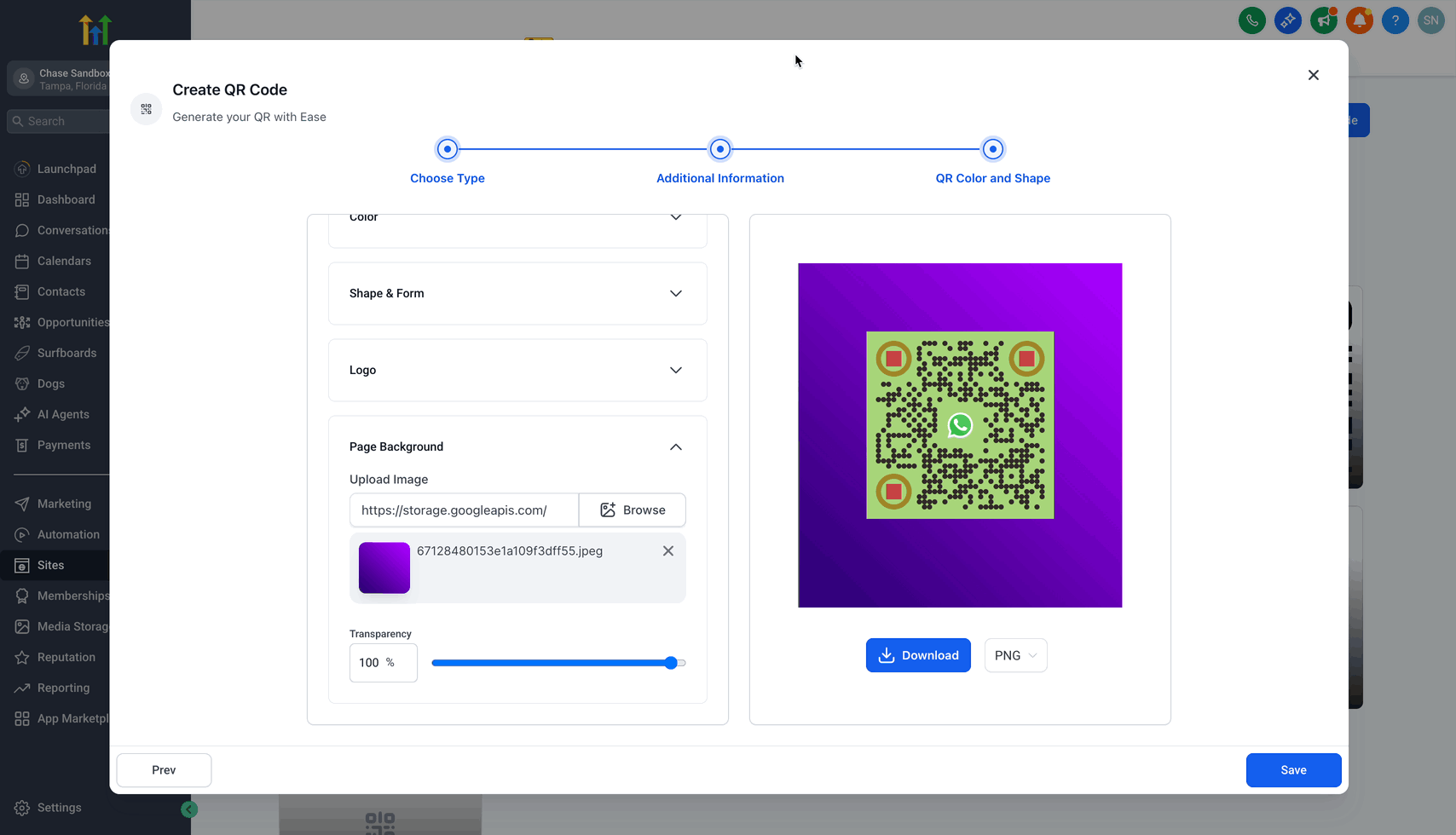This screenshot has width=1456, height=835.
Task: Click the Media Storage sidebar icon
Action: (x=22, y=626)
